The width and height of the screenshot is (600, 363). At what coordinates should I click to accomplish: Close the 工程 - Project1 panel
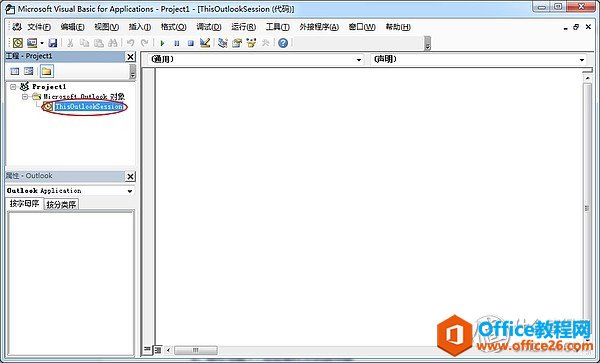pos(130,57)
